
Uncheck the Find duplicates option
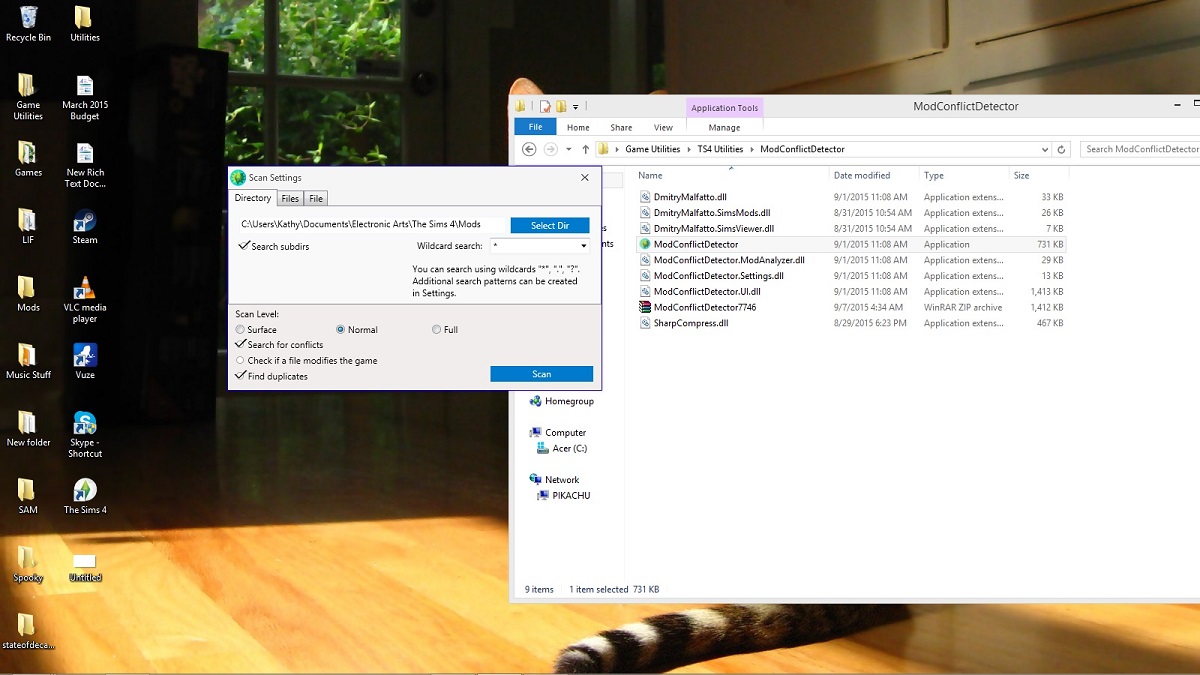(241, 376)
